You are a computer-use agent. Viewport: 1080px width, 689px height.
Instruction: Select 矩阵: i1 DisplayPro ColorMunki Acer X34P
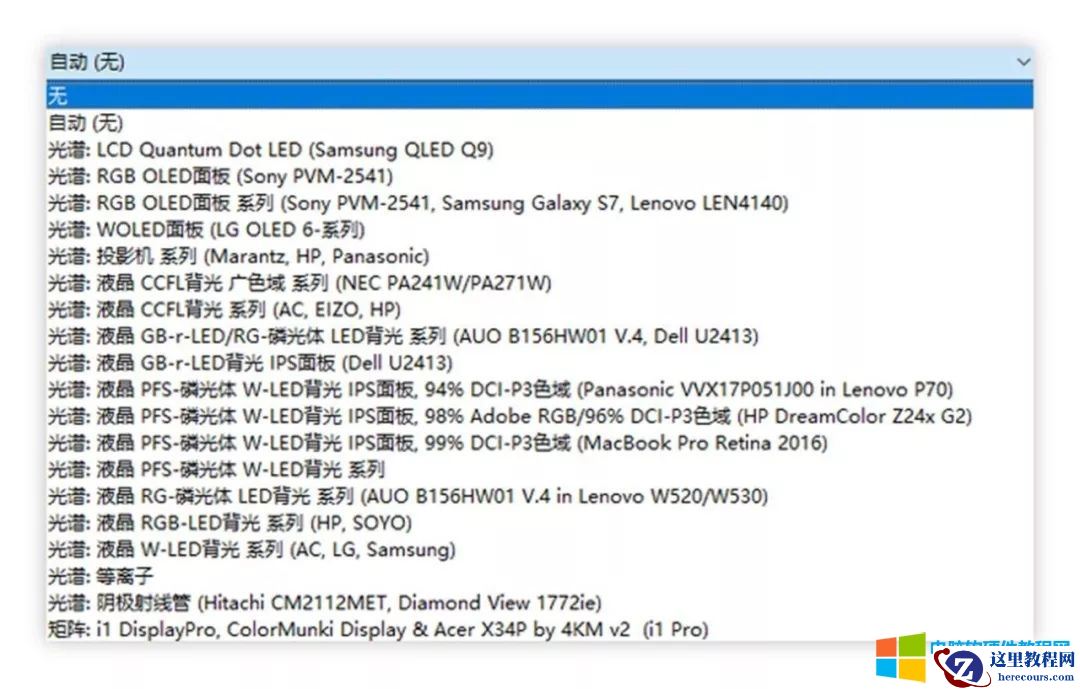540,629
